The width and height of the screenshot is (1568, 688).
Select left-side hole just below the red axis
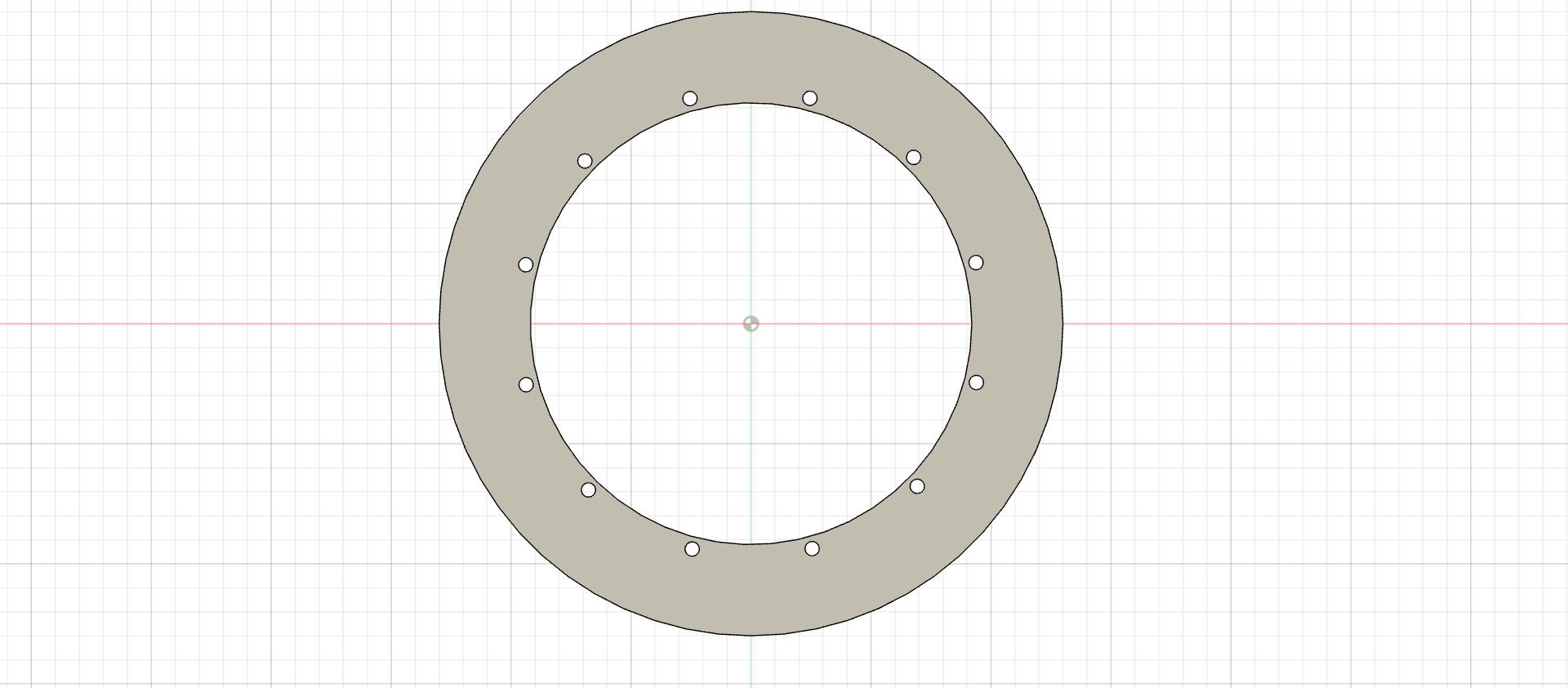(x=526, y=385)
